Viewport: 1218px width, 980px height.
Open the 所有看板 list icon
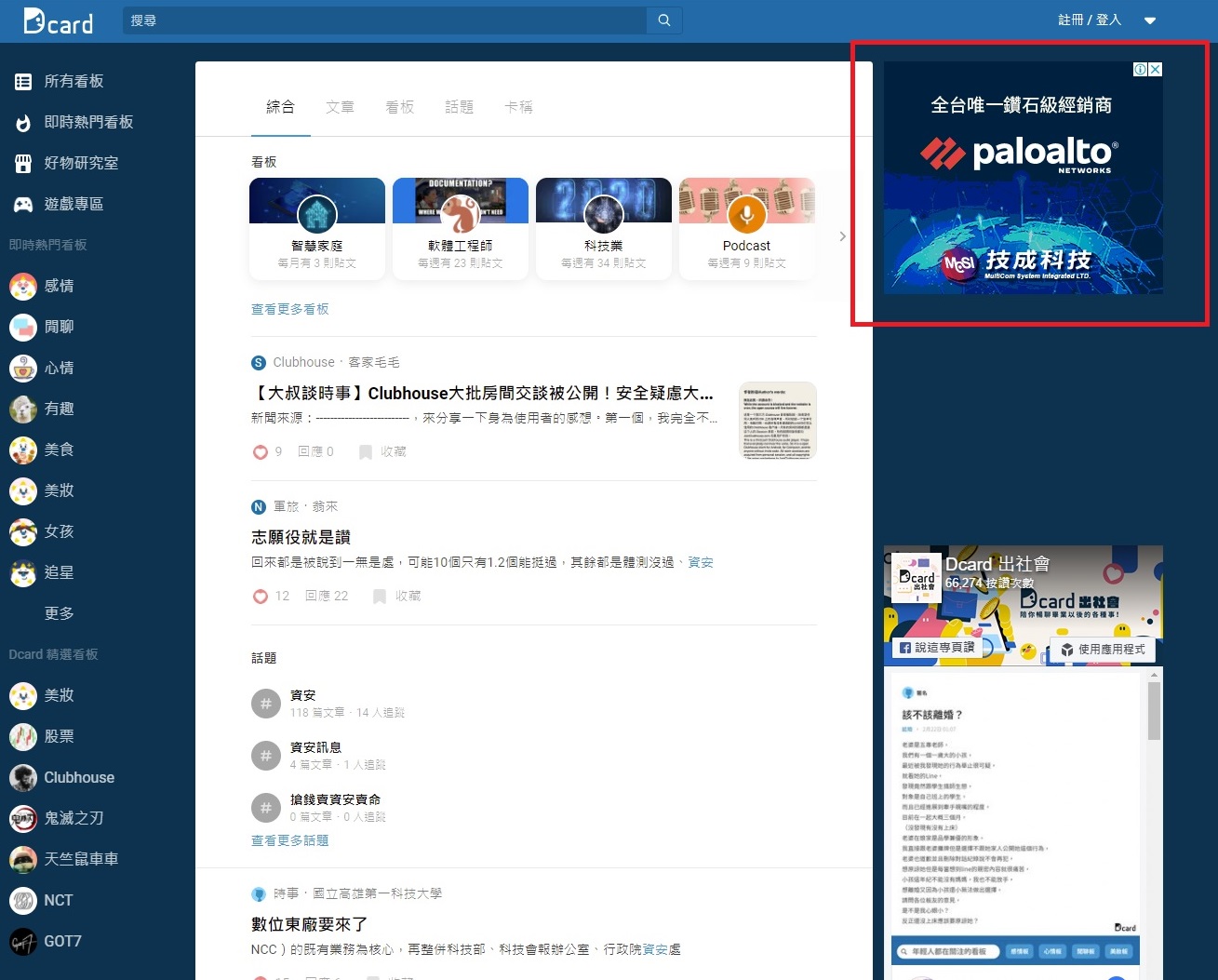pyautogui.click(x=23, y=82)
